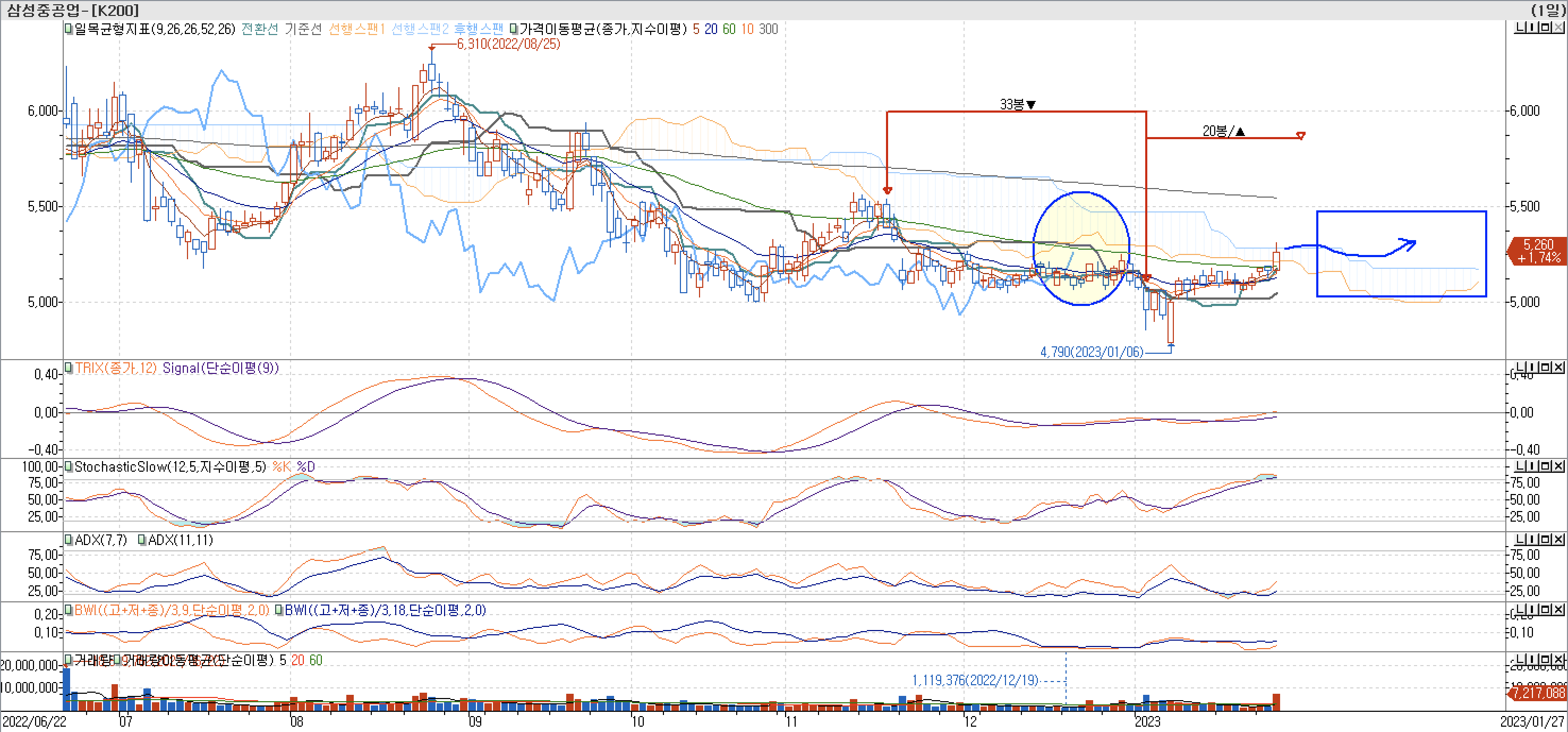Close the StochasticSlow indicator panel

coord(1558,466)
